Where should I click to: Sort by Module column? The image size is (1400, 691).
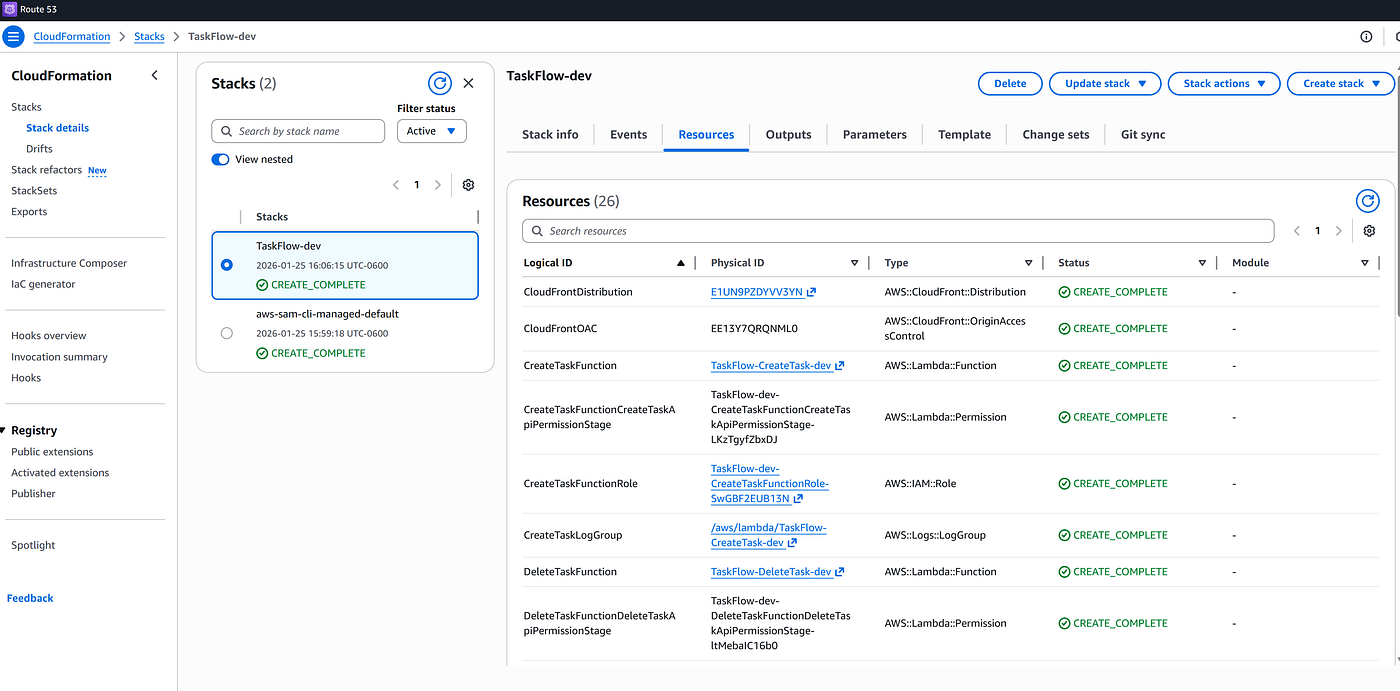(x=1365, y=263)
